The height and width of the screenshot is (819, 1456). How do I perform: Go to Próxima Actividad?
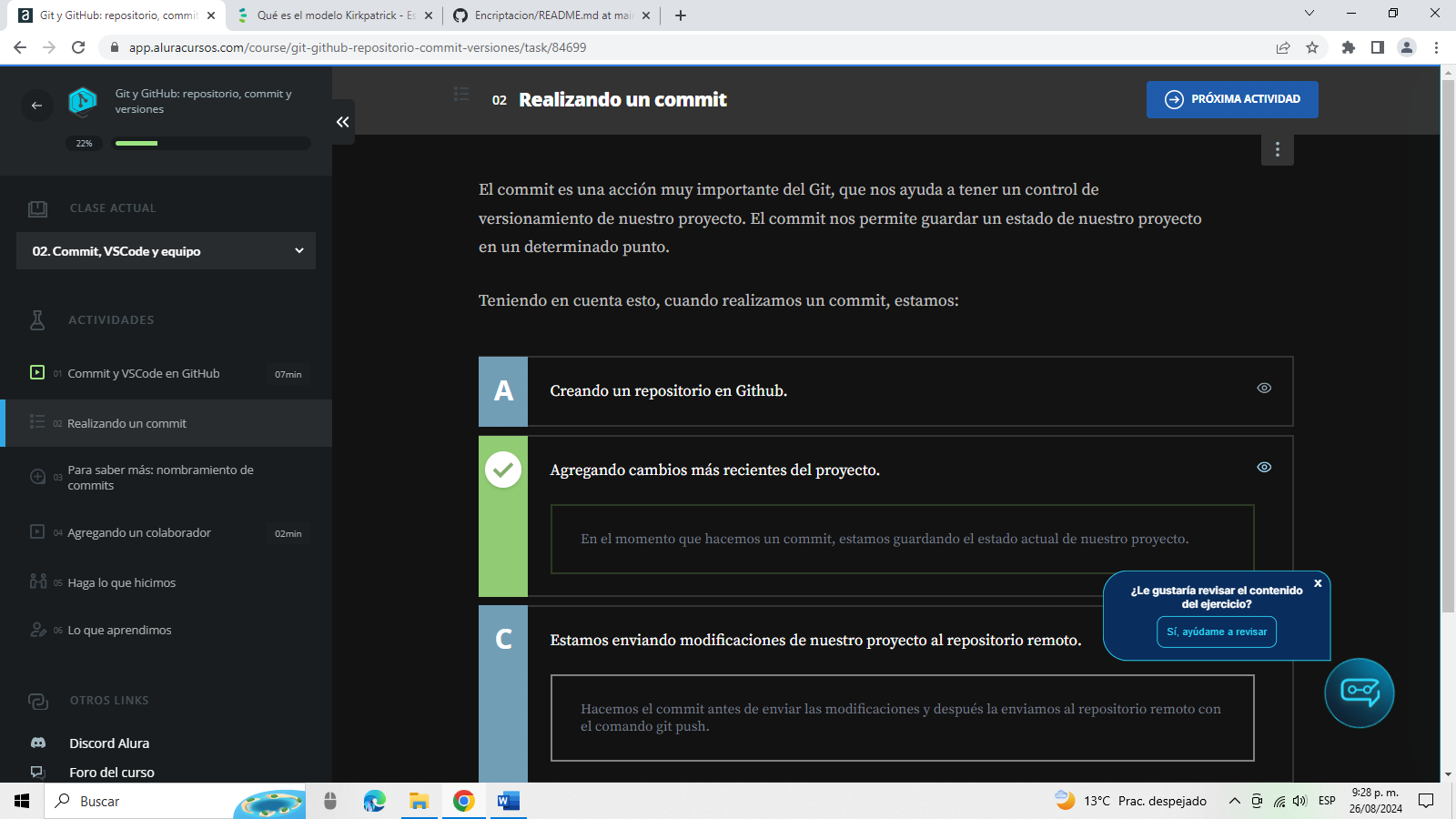click(1232, 99)
